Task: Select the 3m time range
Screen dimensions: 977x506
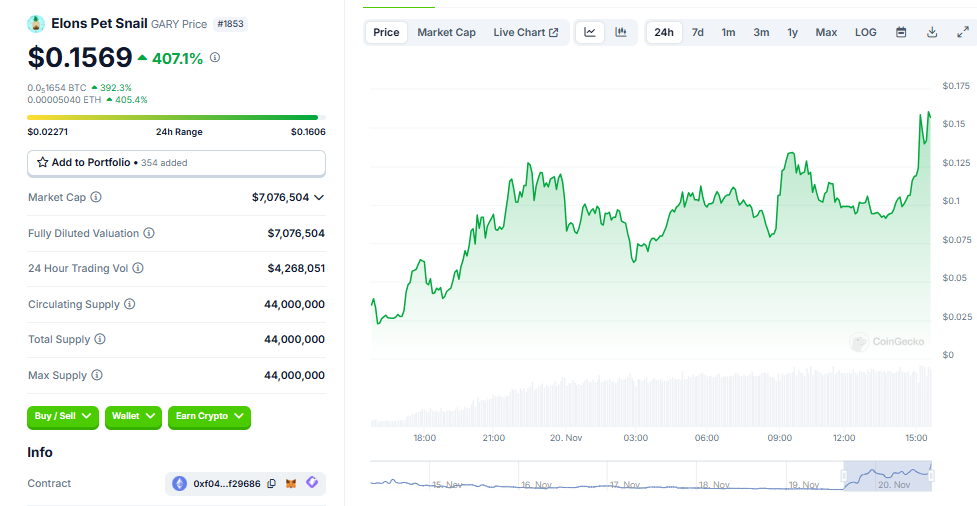Action: click(761, 32)
